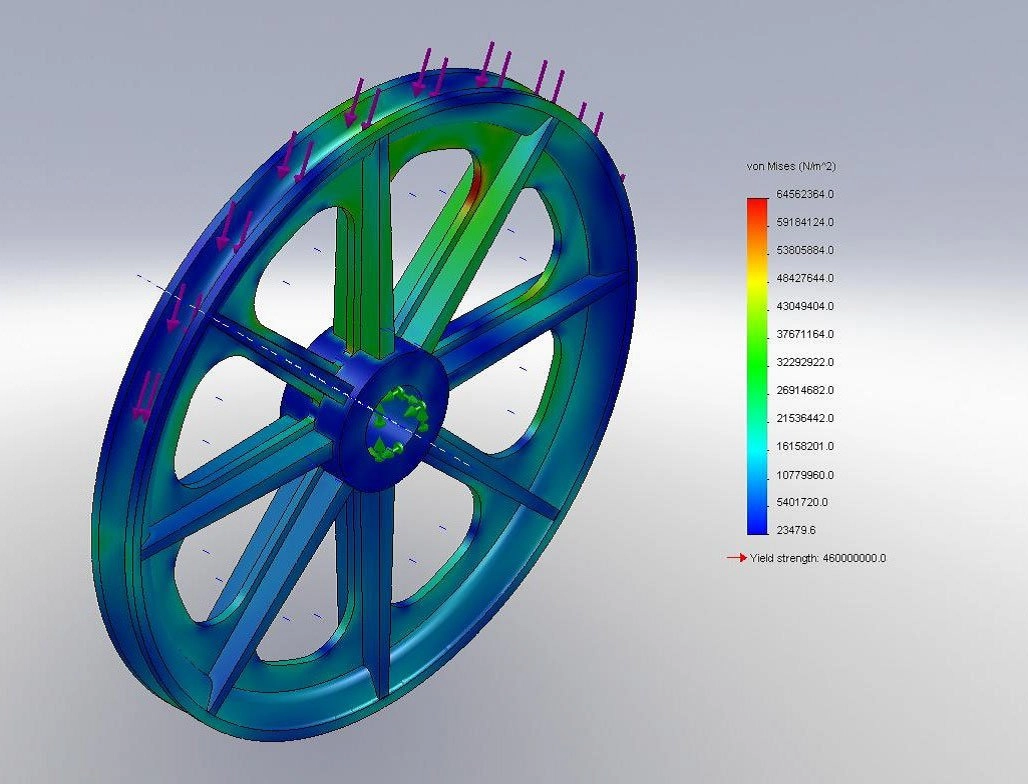The width and height of the screenshot is (1028, 784).
Task: Click the von Mises (N/m^2) legend title
Action: click(791, 167)
